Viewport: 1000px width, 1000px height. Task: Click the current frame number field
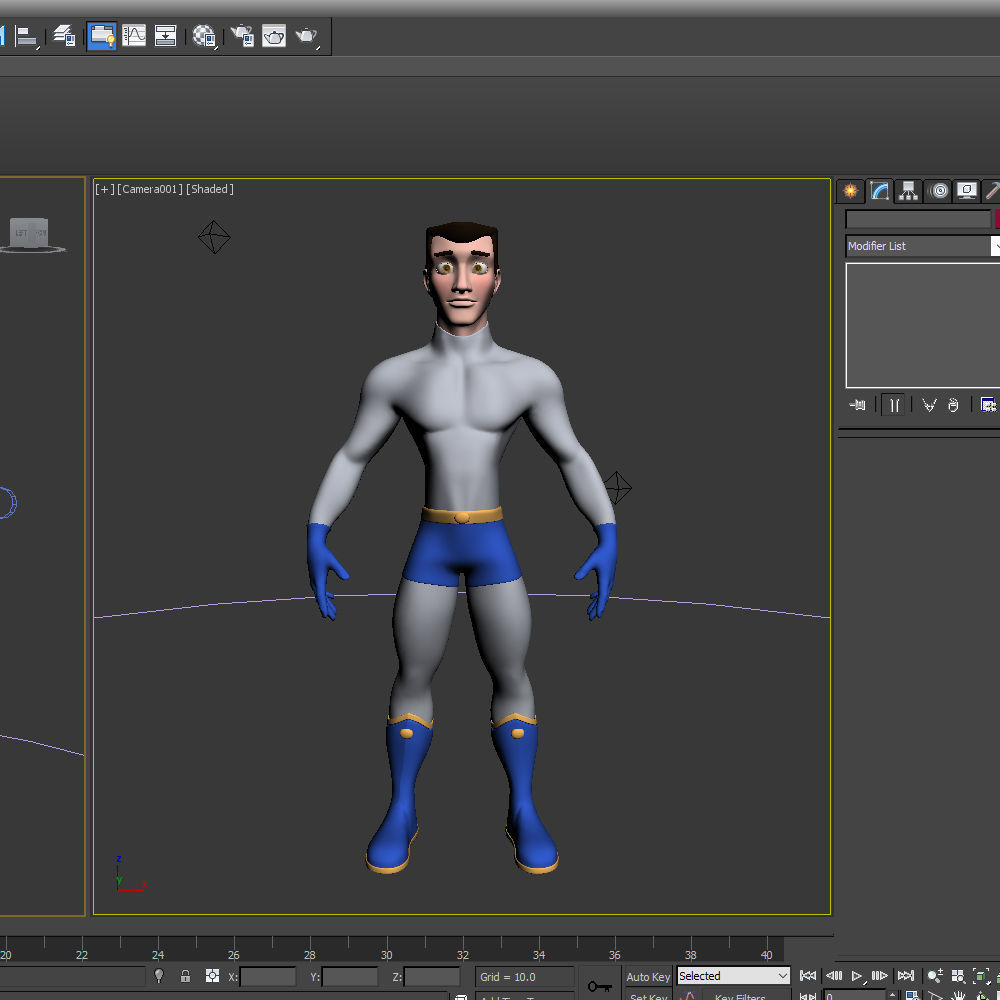[x=853, y=996]
